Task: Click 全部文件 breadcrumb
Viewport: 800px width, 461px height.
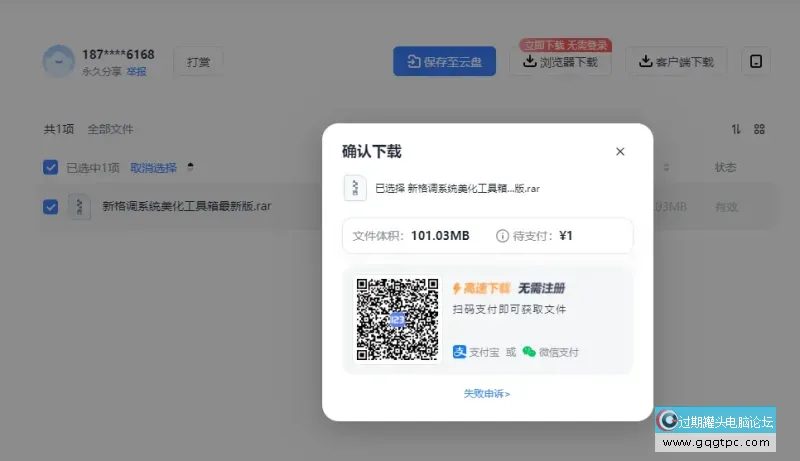Action: (110, 129)
